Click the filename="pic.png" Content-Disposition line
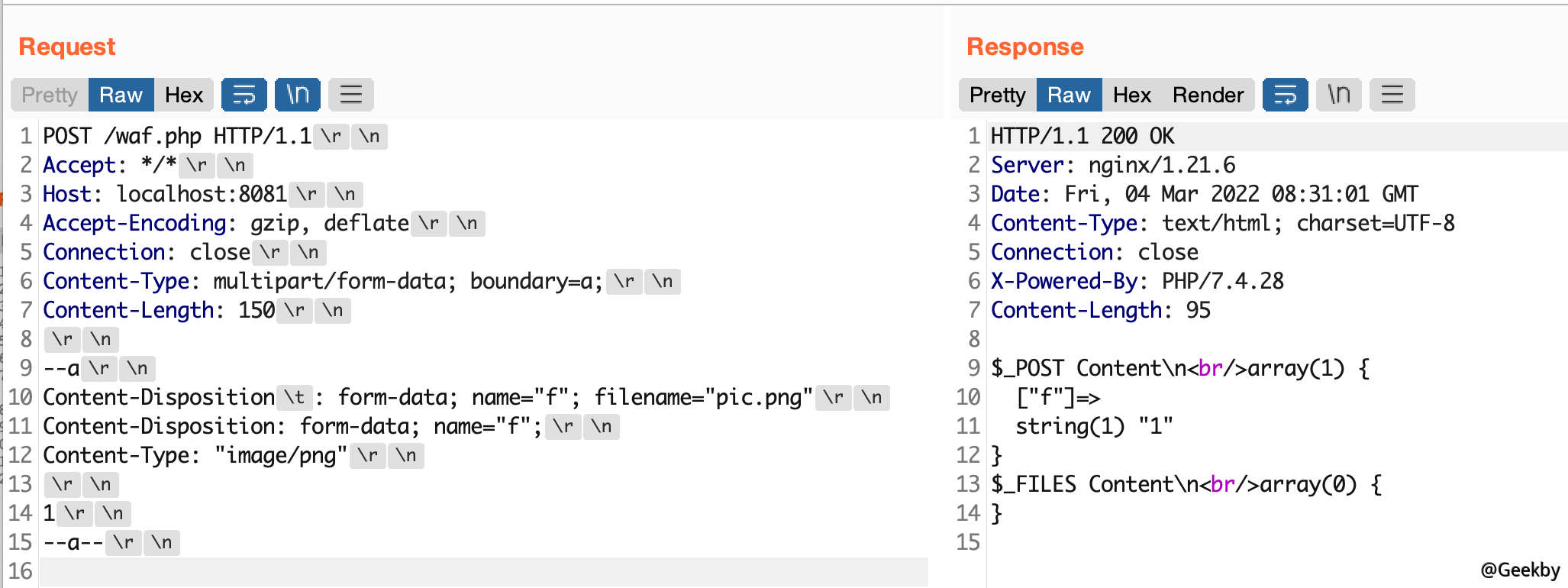Viewport: 1568px width, 588px height. tap(466, 397)
